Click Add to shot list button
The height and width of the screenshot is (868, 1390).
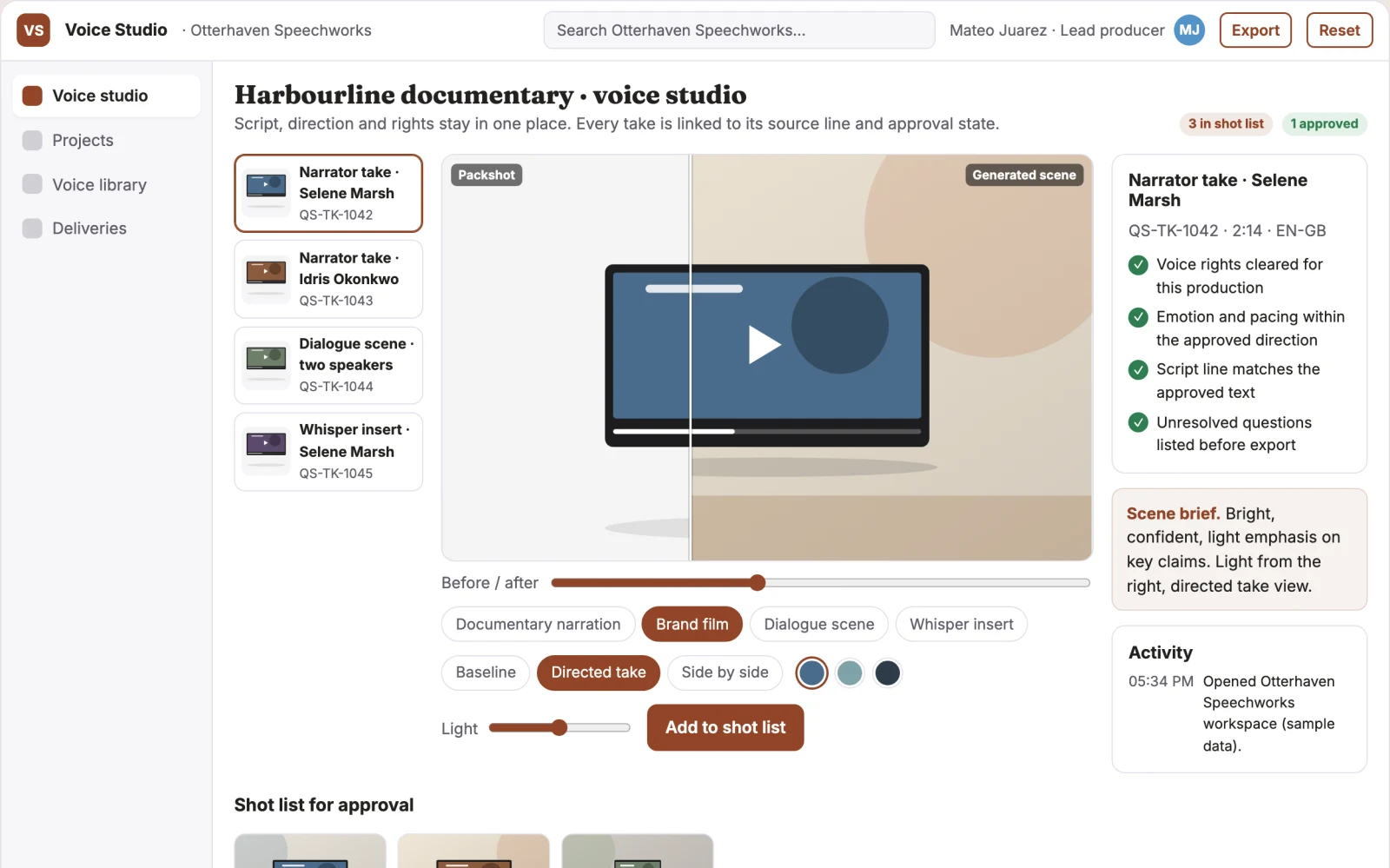725,727
